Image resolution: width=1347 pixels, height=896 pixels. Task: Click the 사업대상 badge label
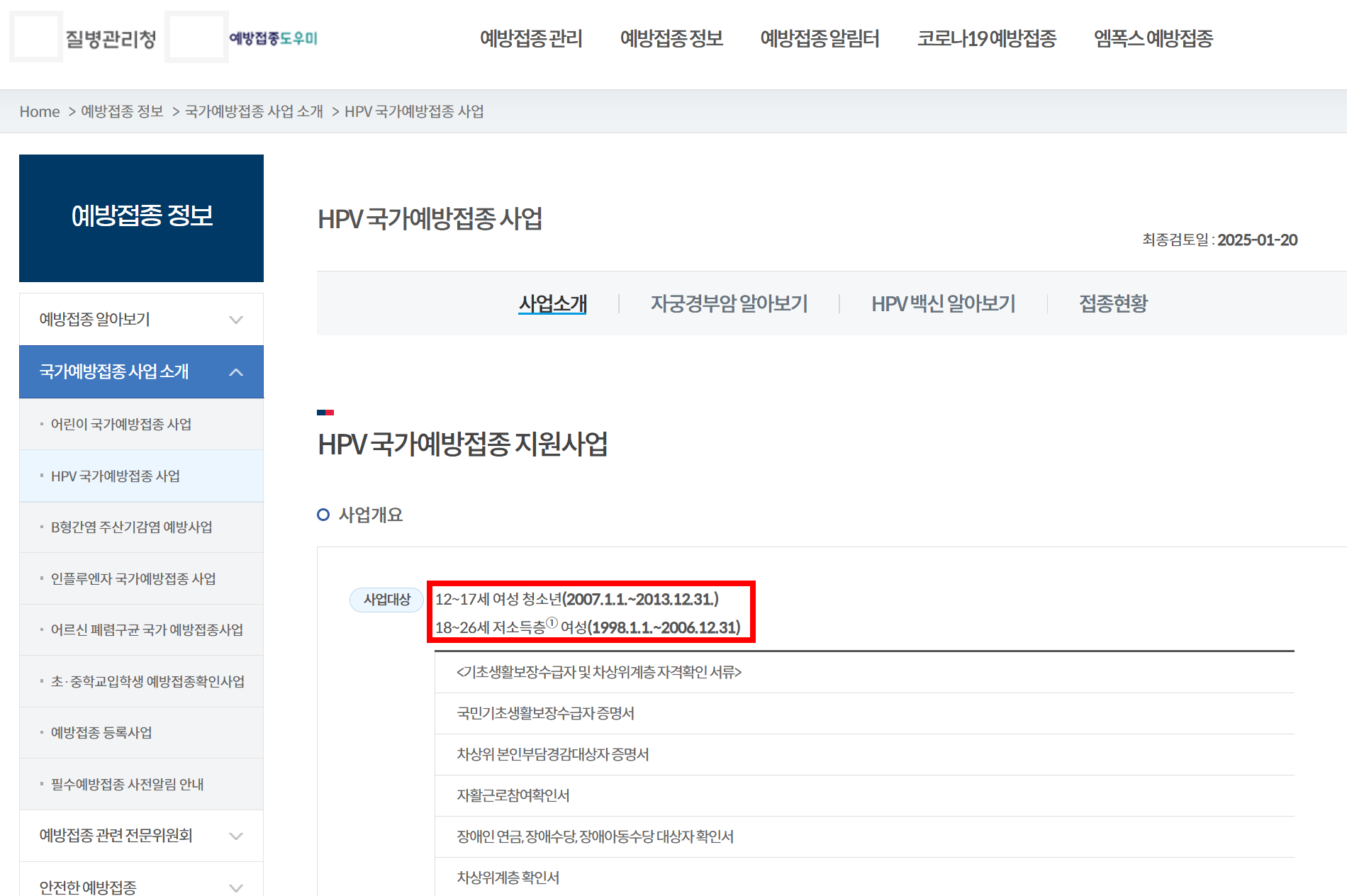tap(387, 600)
